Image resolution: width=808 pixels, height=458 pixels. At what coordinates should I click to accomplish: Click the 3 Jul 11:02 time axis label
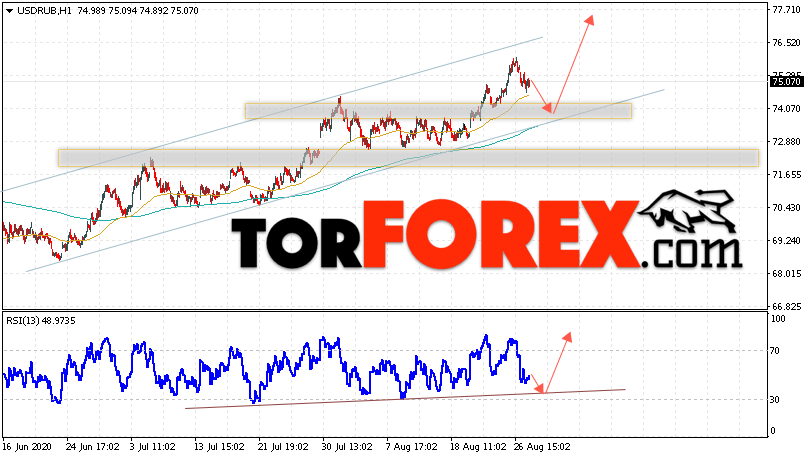(x=154, y=446)
